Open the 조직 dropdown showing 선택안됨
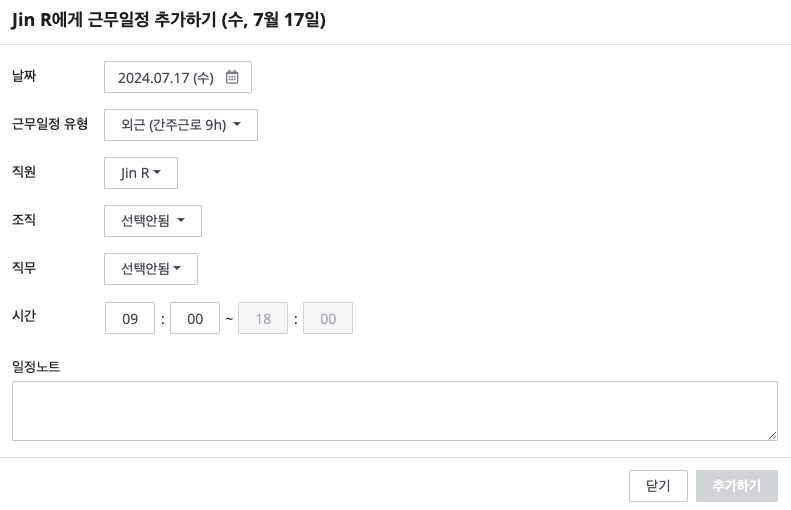The height and width of the screenshot is (510, 791). [x=153, y=221]
